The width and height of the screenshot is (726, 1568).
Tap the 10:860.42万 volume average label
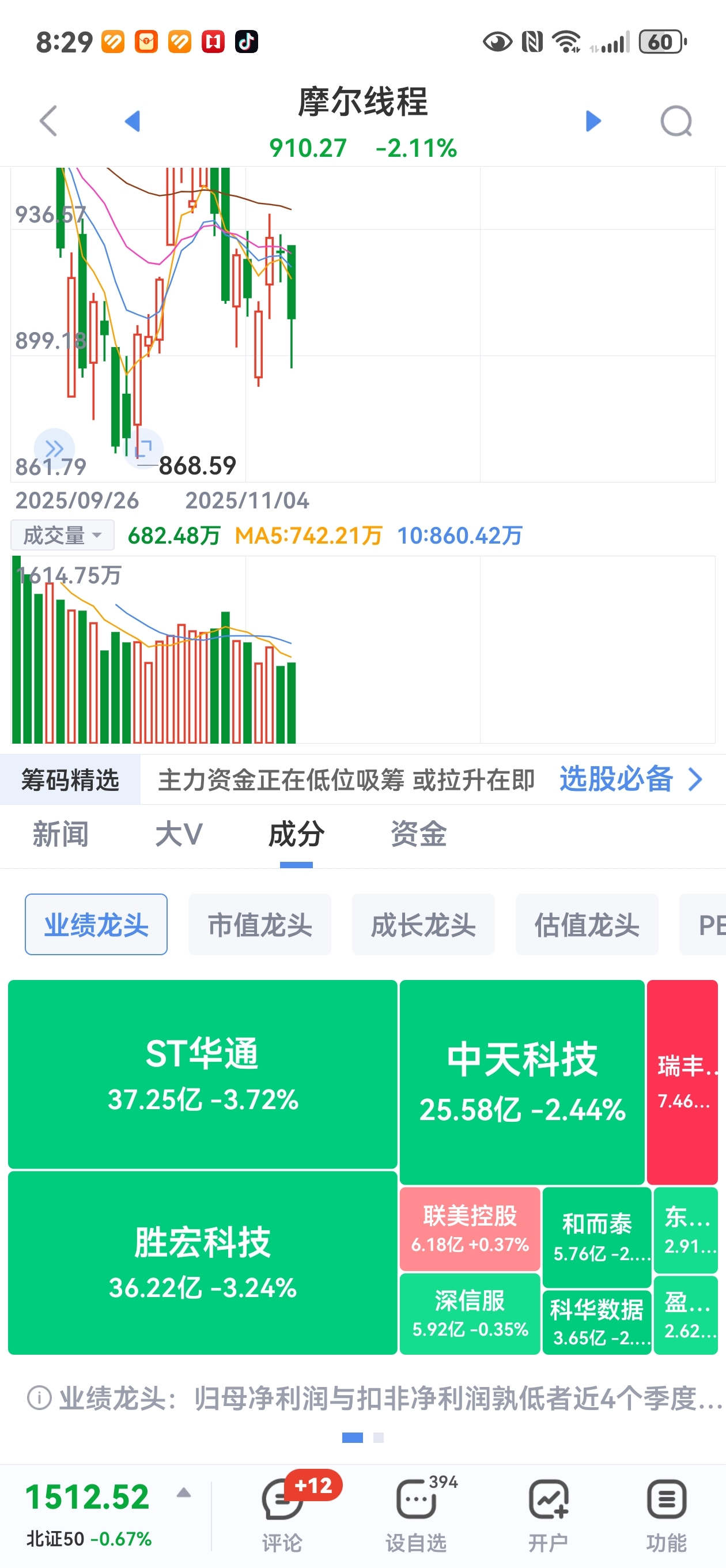(x=459, y=535)
